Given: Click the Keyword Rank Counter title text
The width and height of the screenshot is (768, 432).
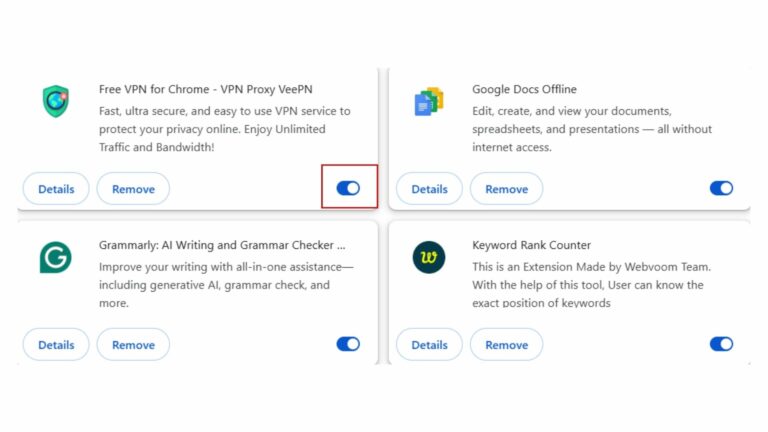Looking at the screenshot, I should (x=531, y=245).
